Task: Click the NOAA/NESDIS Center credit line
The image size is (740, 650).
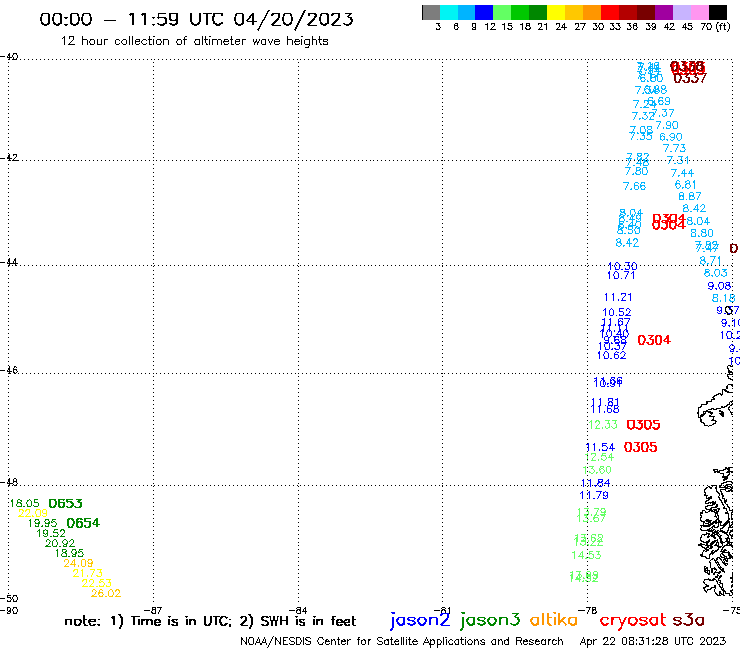Action: pos(402,641)
